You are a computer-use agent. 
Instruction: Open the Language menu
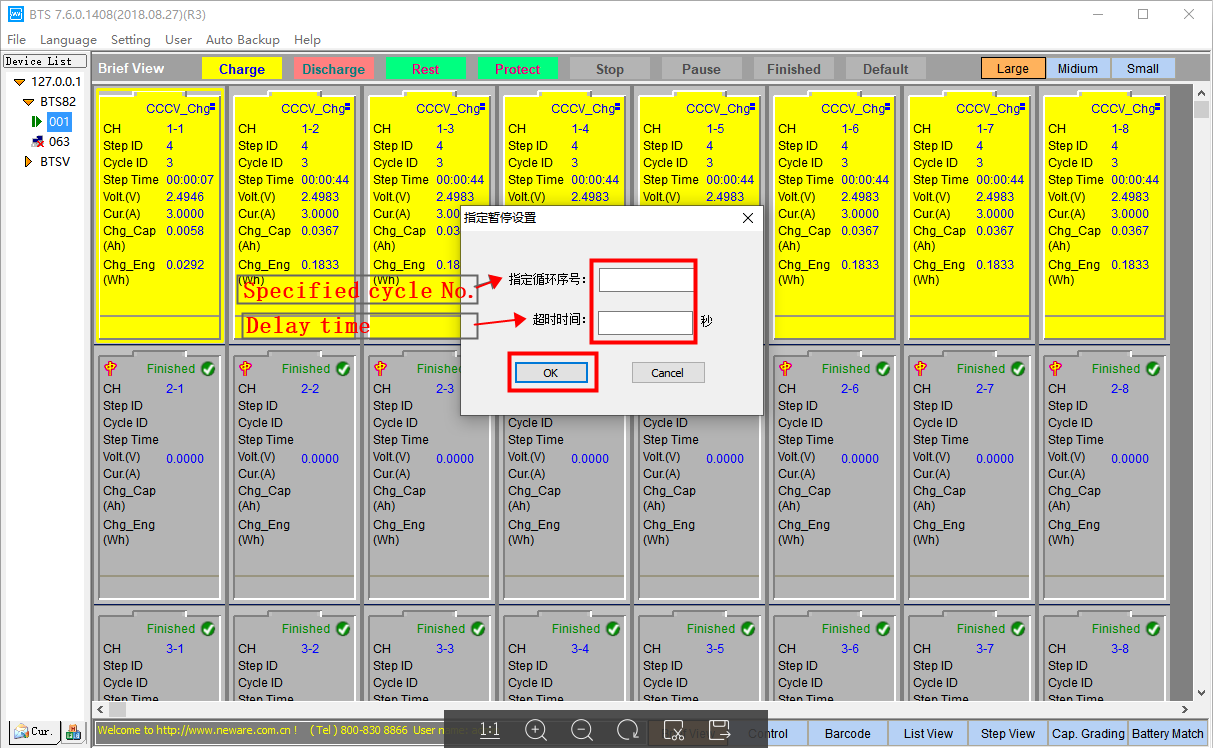(x=68, y=40)
